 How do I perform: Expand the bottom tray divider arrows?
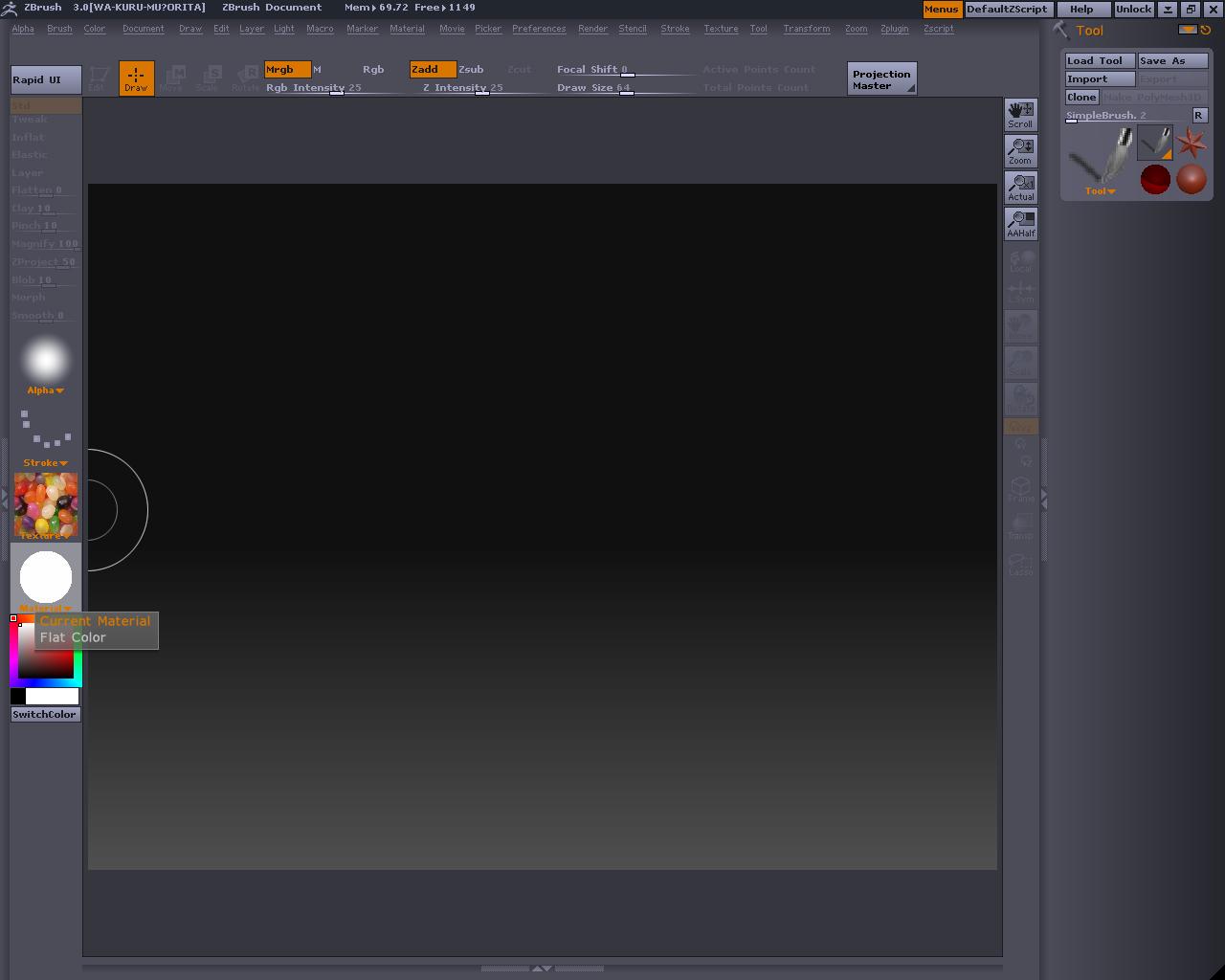click(x=542, y=969)
